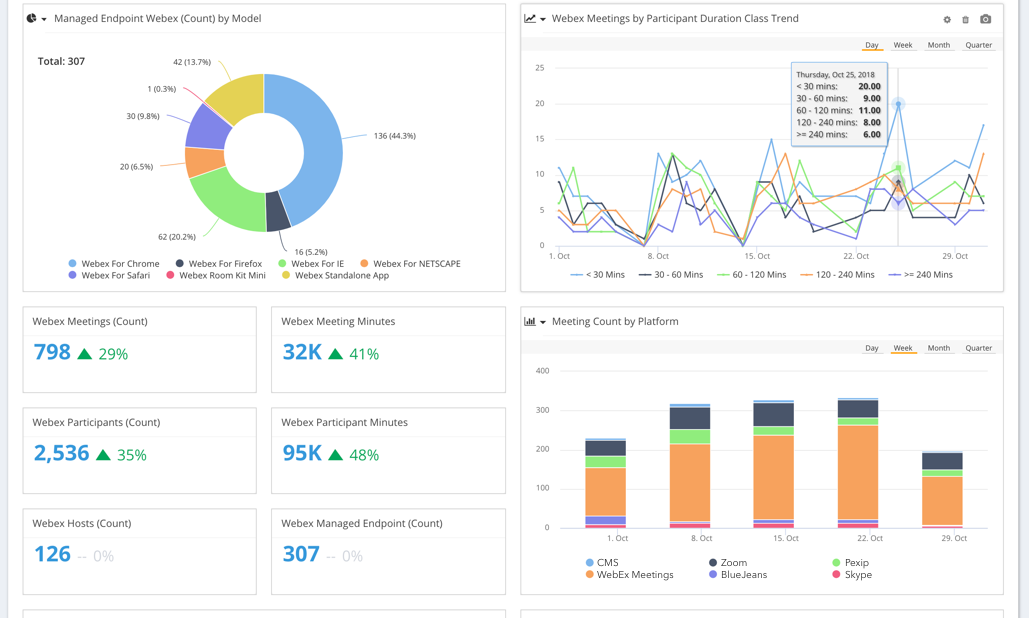Image resolution: width=1030 pixels, height=618 pixels.
Task: Click the Zoom color dot in platform legend
Action: tap(713, 563)
